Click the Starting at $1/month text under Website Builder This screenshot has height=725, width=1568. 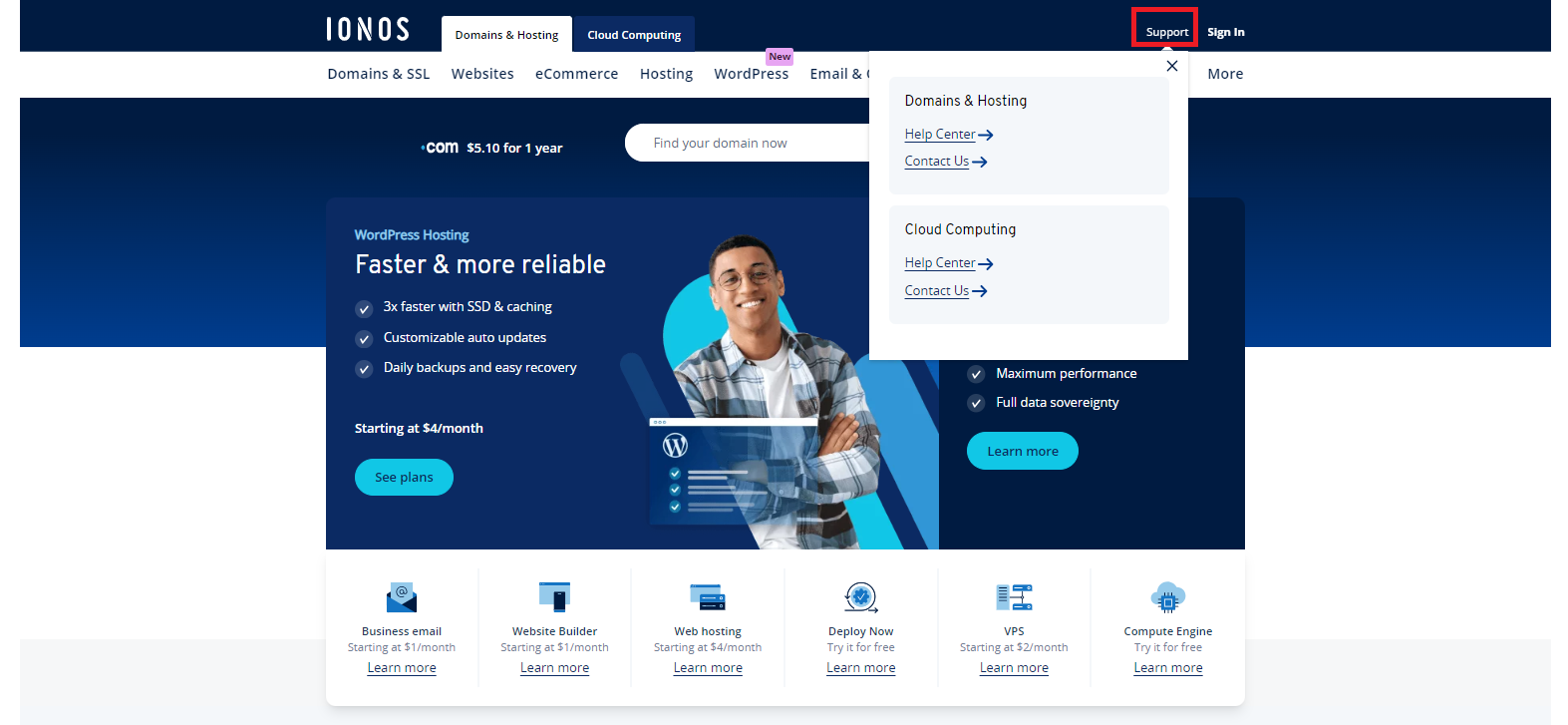pos(554,648)
